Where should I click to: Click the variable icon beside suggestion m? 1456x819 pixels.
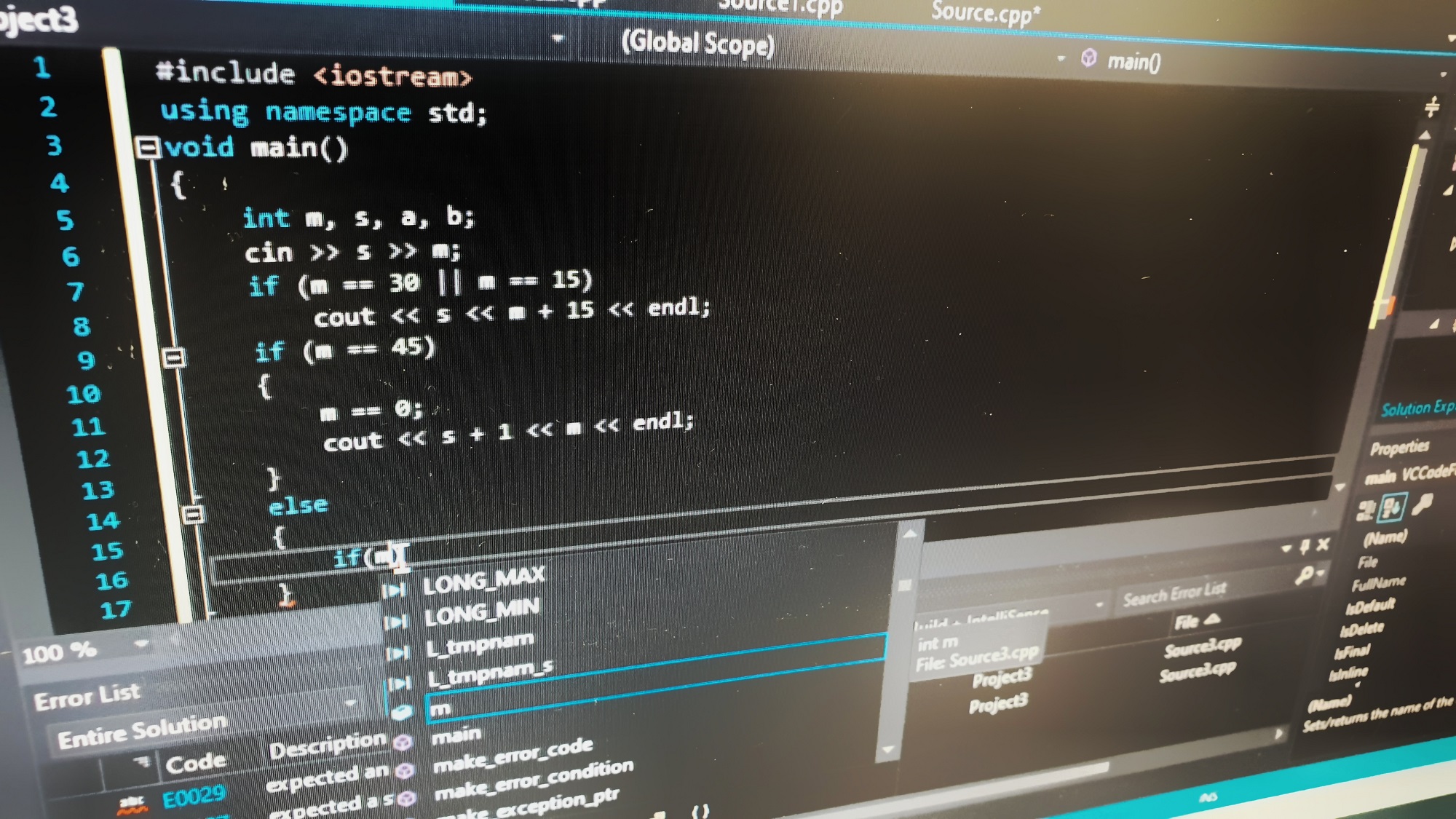click(x=403, y=712)
